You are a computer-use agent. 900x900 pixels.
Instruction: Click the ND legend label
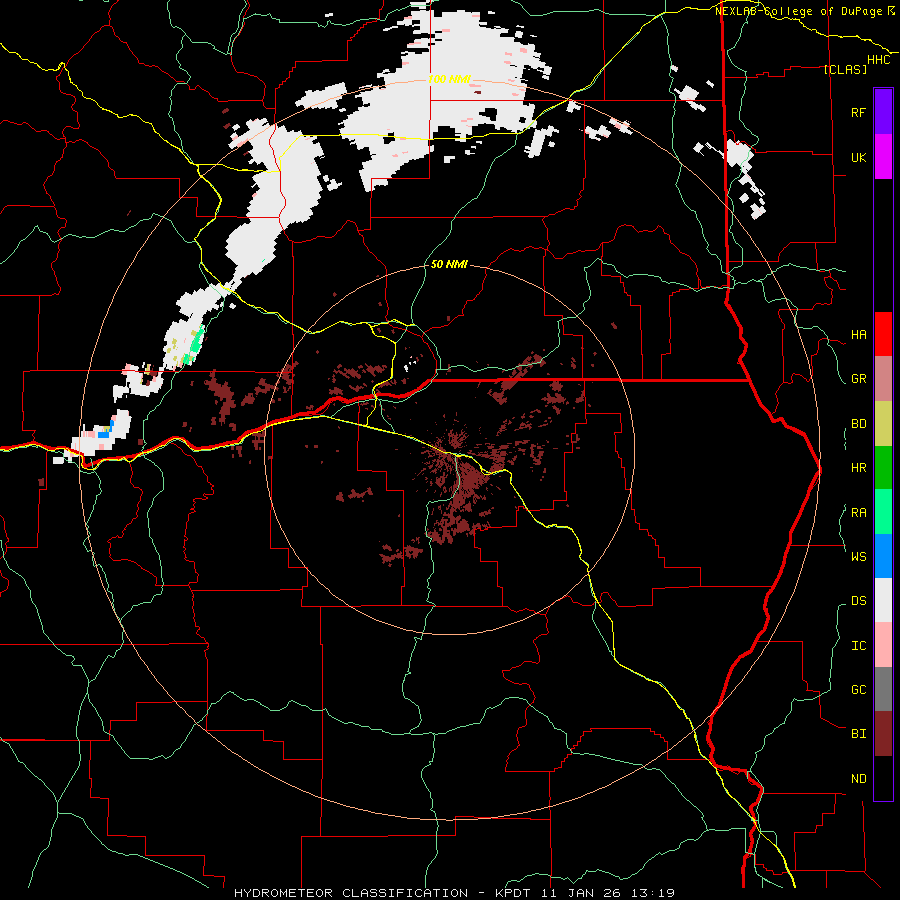click(858, 779)
